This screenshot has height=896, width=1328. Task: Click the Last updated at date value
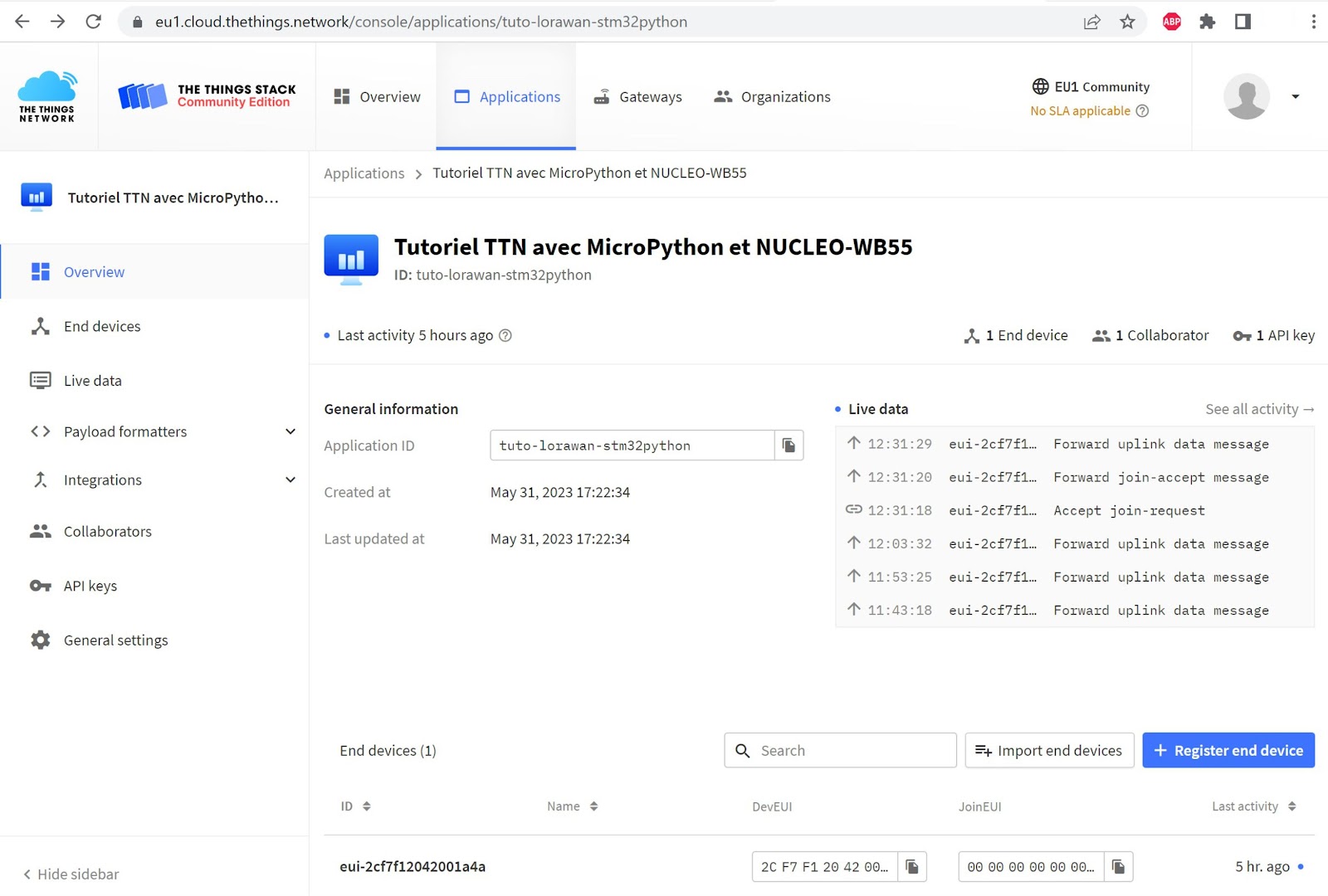pos(560,539)
